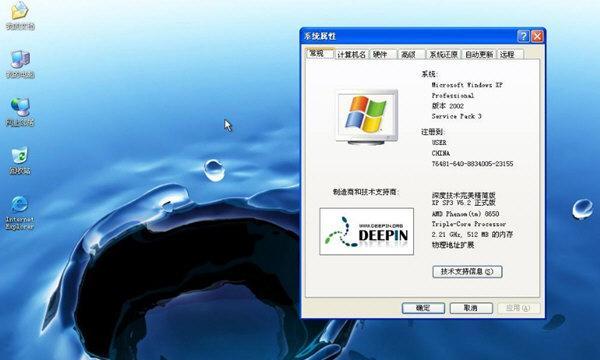
Task: Open the 高级 (Advanced) tab
Action: pyautogui.click(x=411, y=55)
